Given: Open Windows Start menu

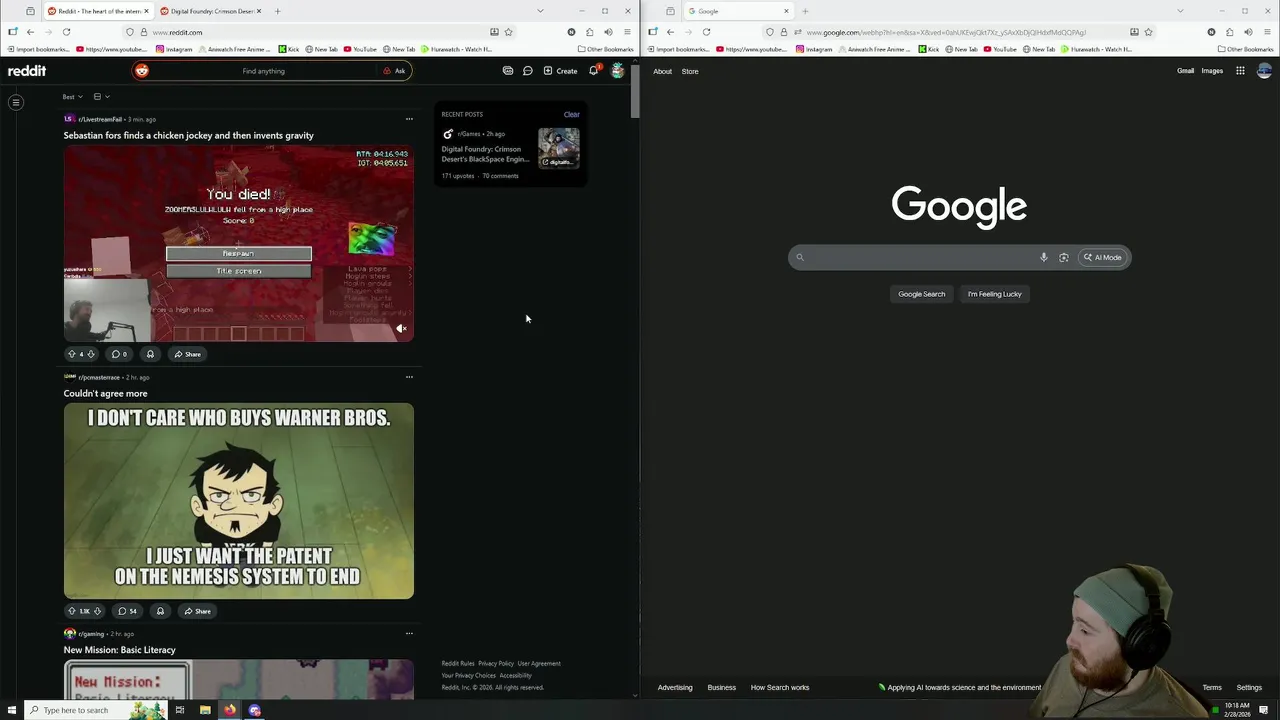Looking at the screenshot, I should click(12, 710).
